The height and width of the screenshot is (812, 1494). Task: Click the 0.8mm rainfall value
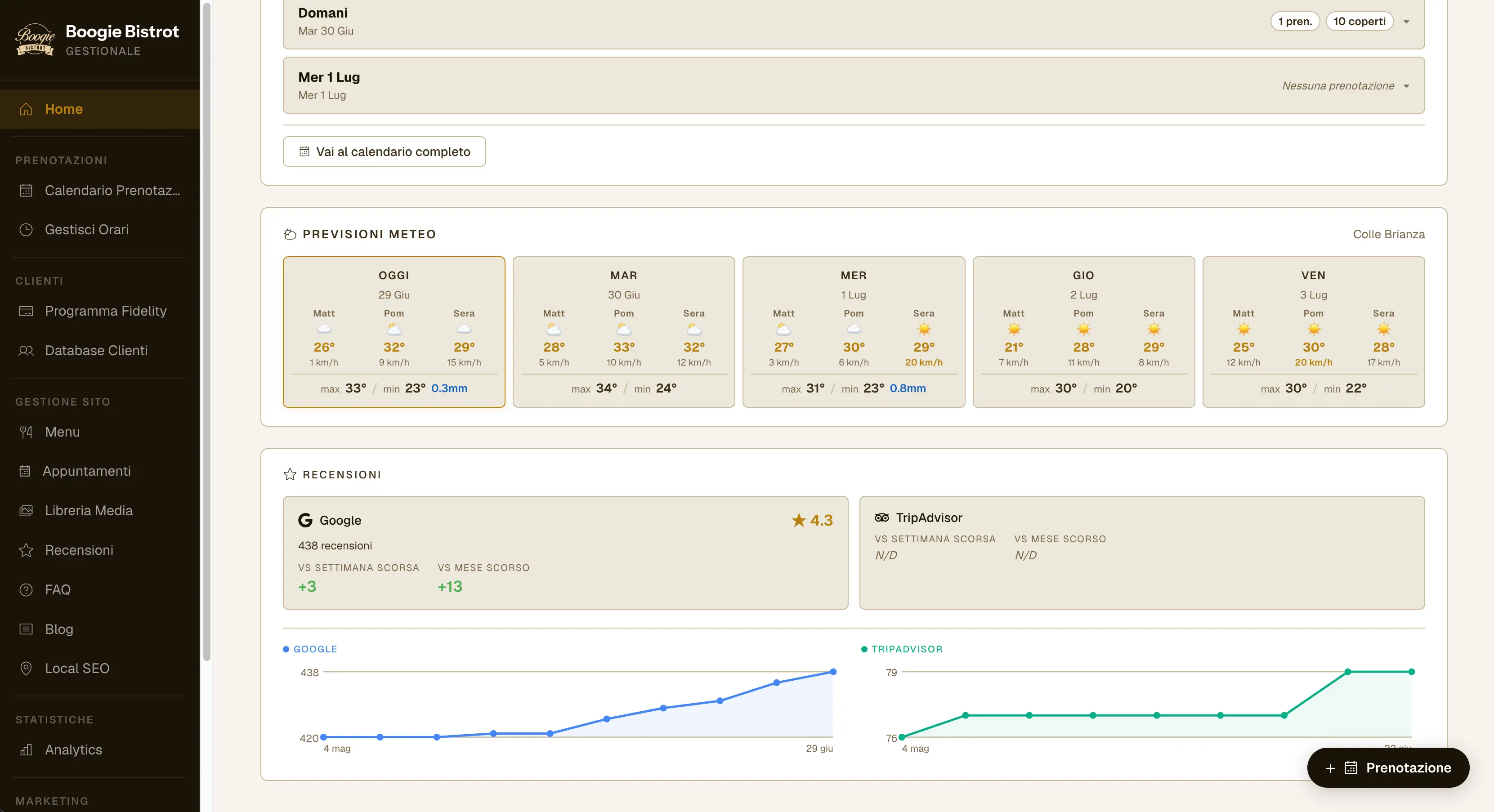(908, 388)
